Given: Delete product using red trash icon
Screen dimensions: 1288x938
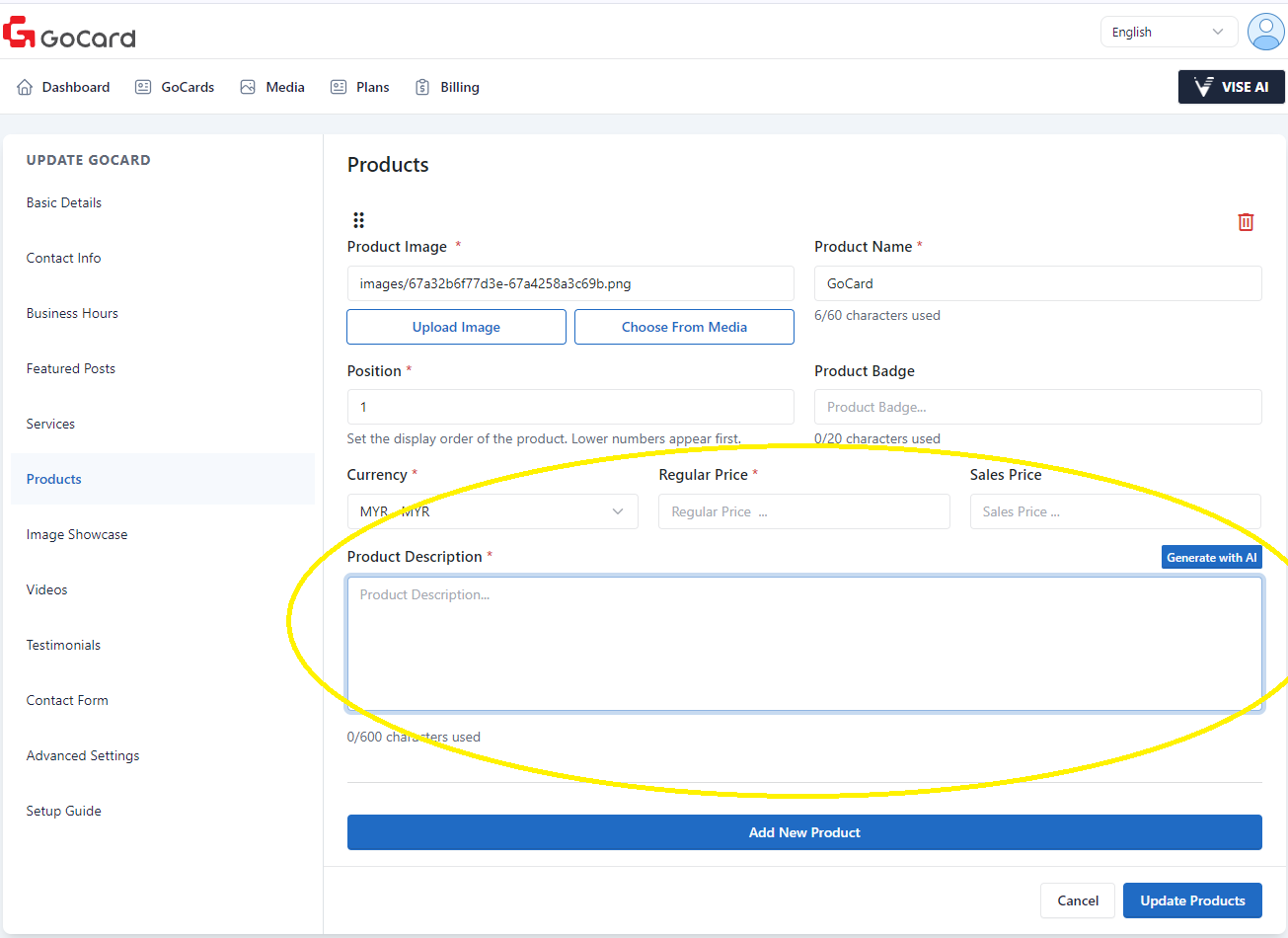Looking at the screenshot, I should [1246, 222].
